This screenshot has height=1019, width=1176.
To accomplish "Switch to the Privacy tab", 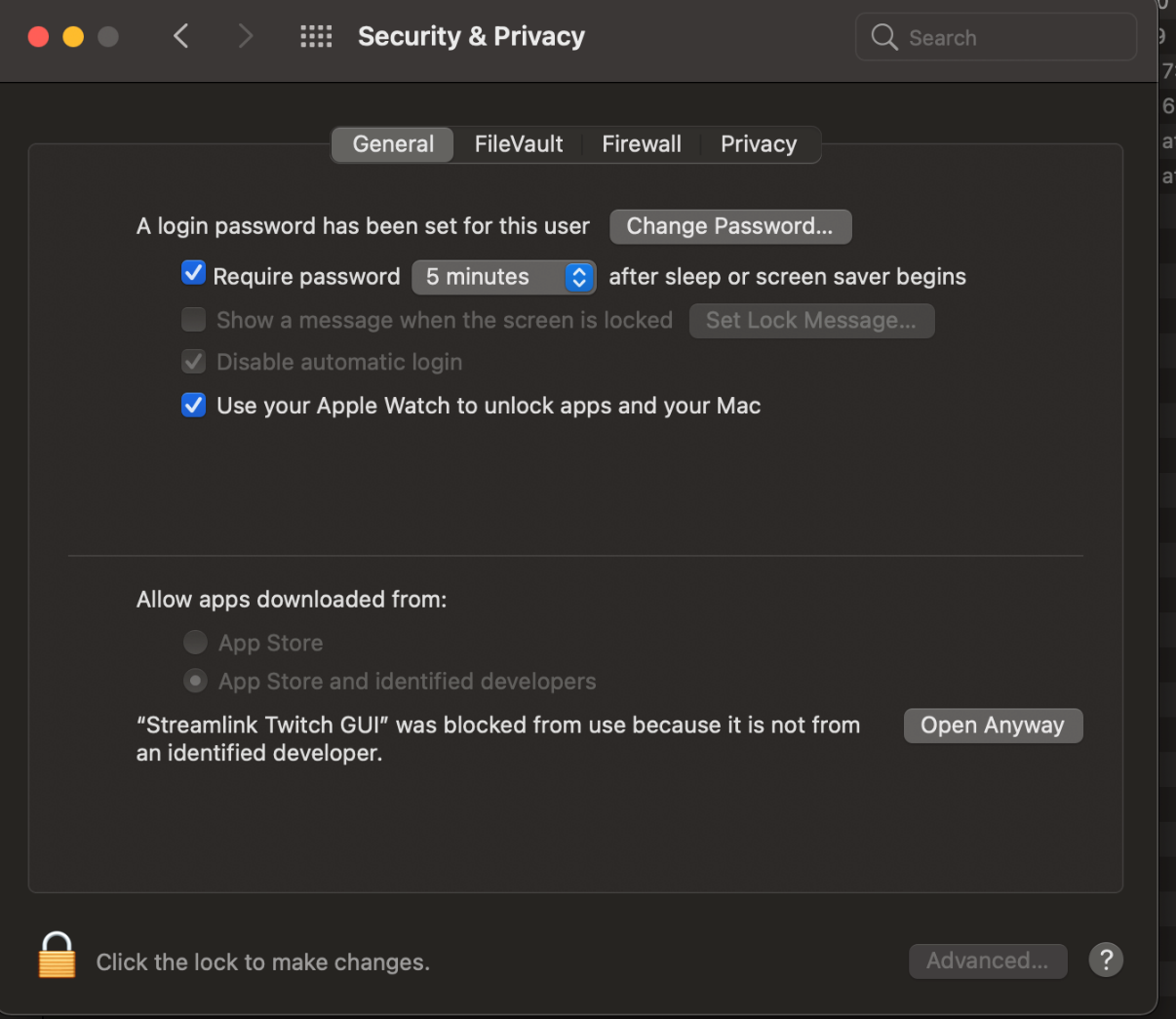I will pos(759,143).
